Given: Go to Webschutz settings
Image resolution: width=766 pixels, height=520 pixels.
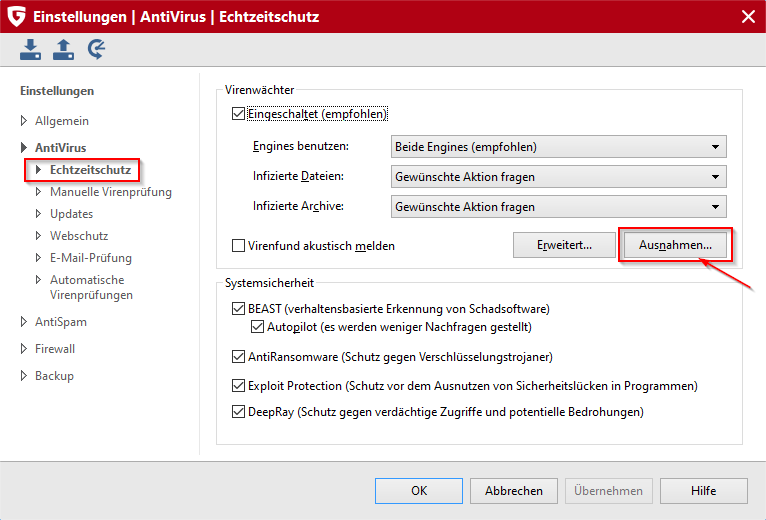Looking at the screenshot, I should 79,236.
